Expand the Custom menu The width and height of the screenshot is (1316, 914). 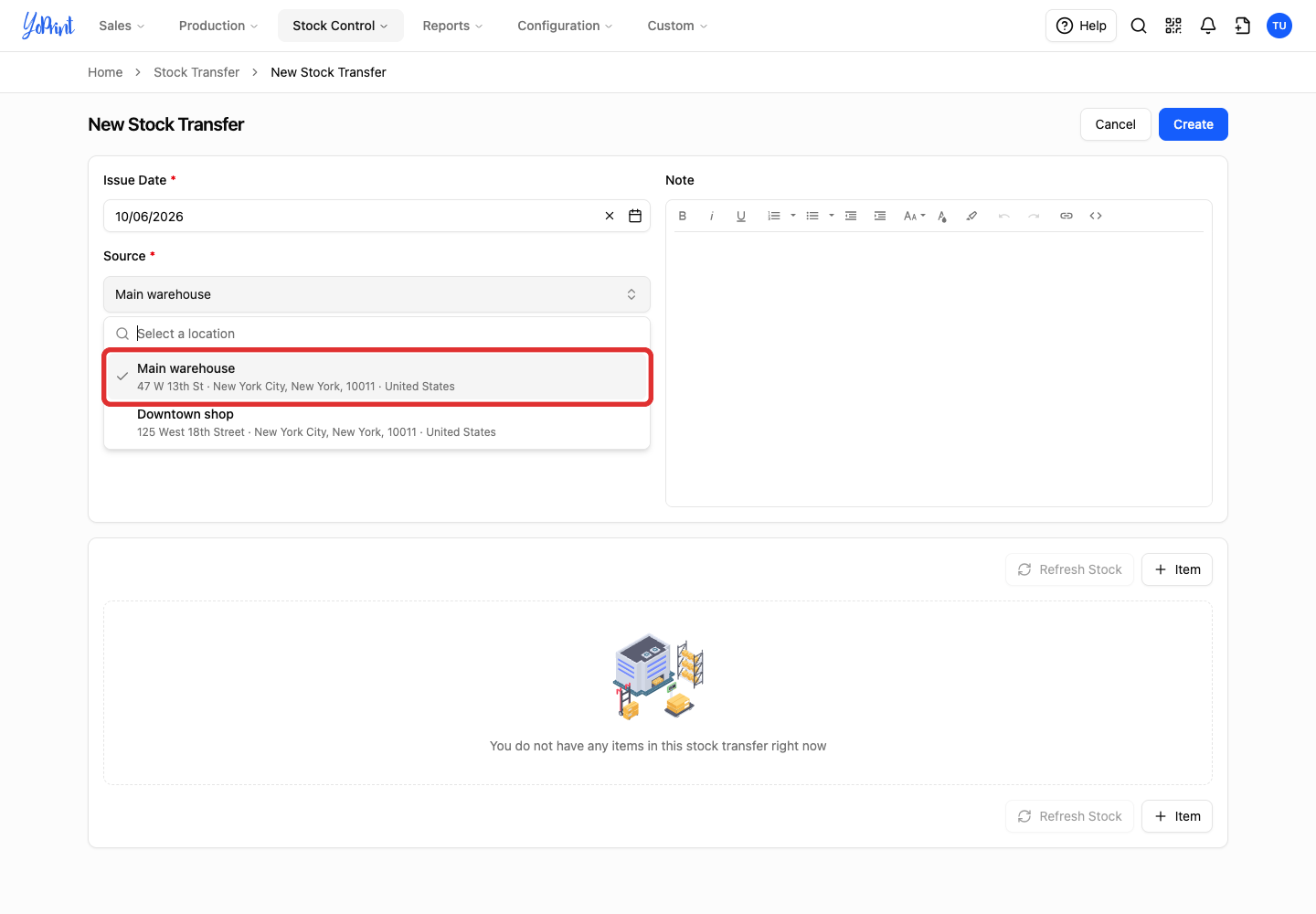pyautogui.click(x=677, y=26)
